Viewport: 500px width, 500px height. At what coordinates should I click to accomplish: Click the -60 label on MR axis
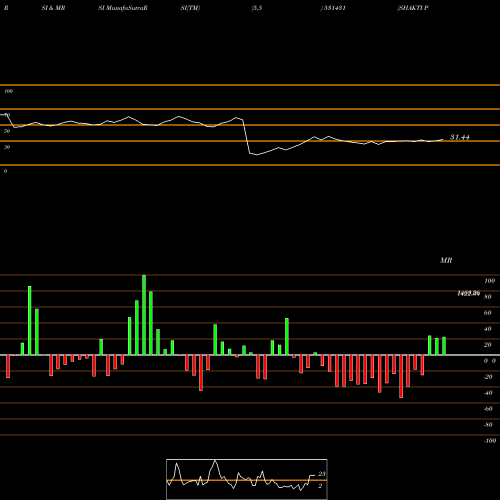tap(488, 409)
